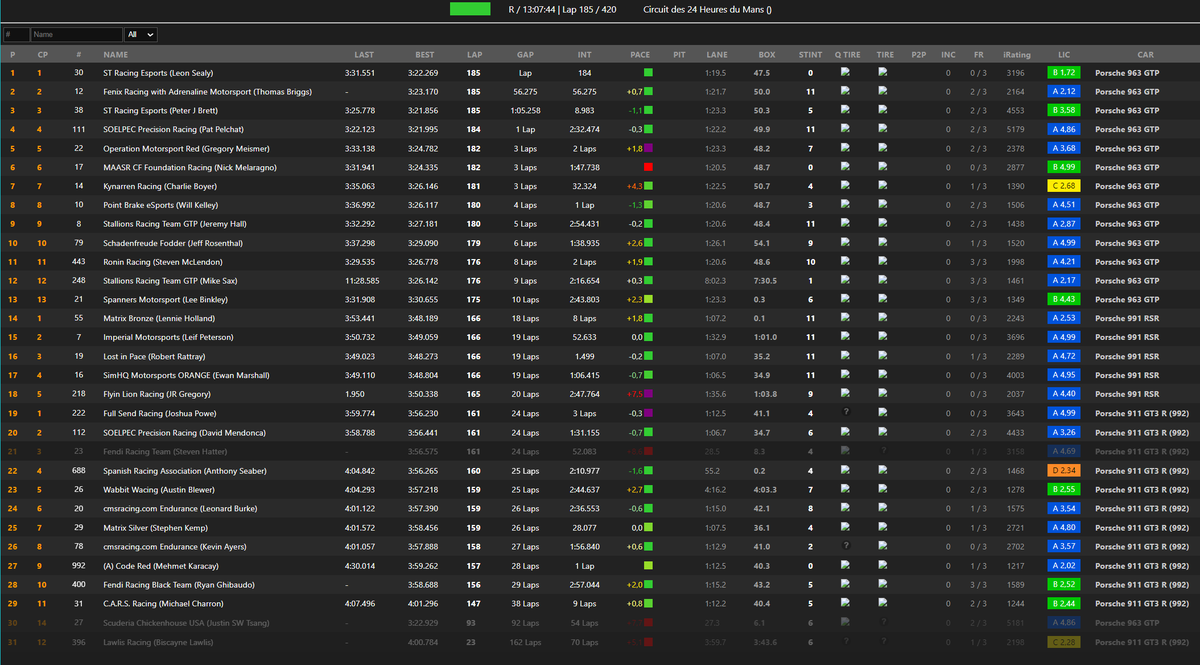The image size is (1200, 665).
Task: Click the red pace square for MAASR CF Foundation
Action: 648,167
